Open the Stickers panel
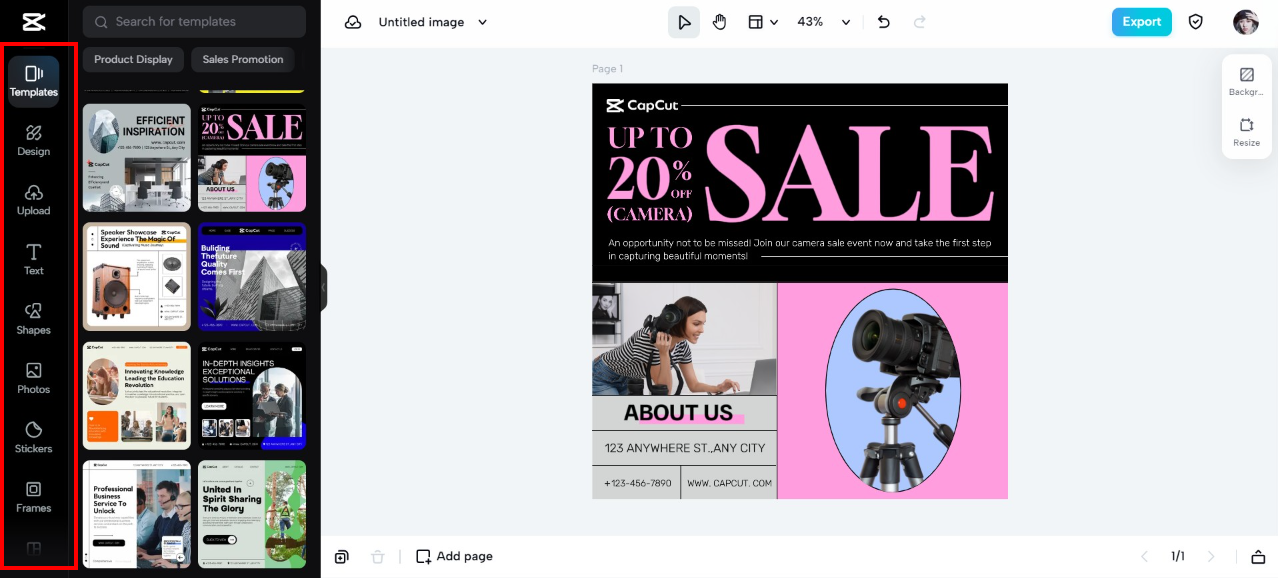Image resolution: width=1278 pixels, height=578 pixels. coord(33,437)
